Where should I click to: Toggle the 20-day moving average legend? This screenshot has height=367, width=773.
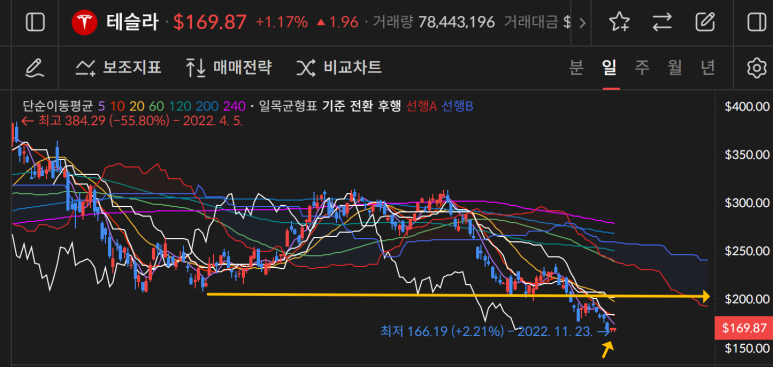point(137,106)
